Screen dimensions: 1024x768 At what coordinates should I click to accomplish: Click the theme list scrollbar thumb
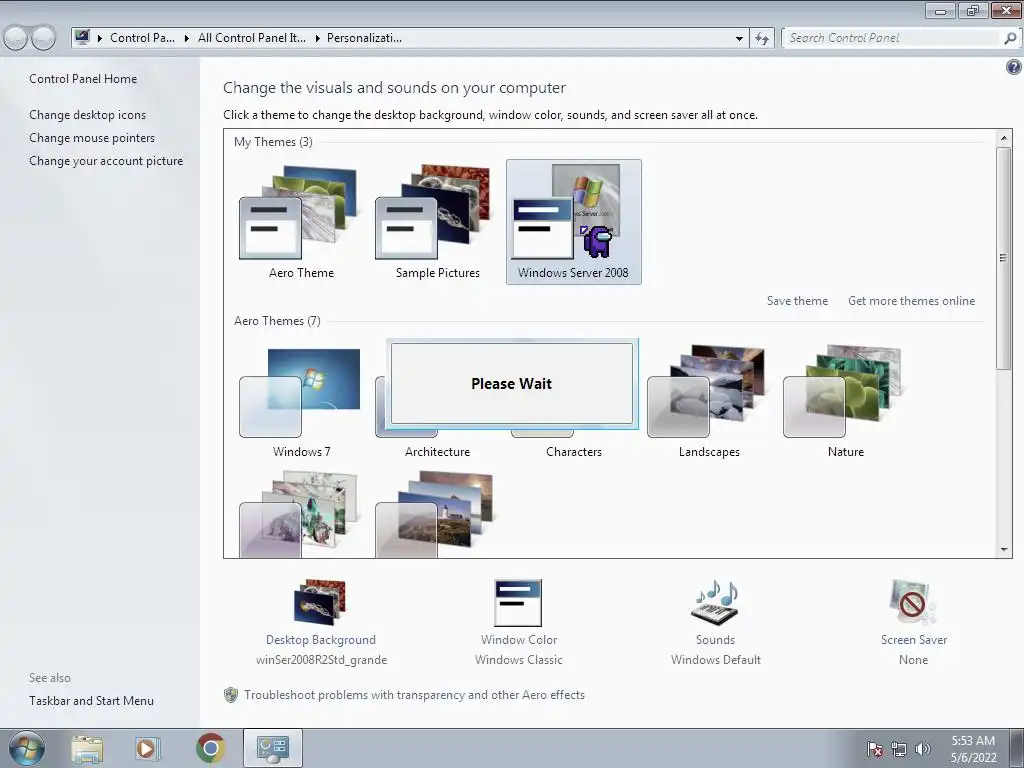pyautogui.click(x=1004, y=258)
